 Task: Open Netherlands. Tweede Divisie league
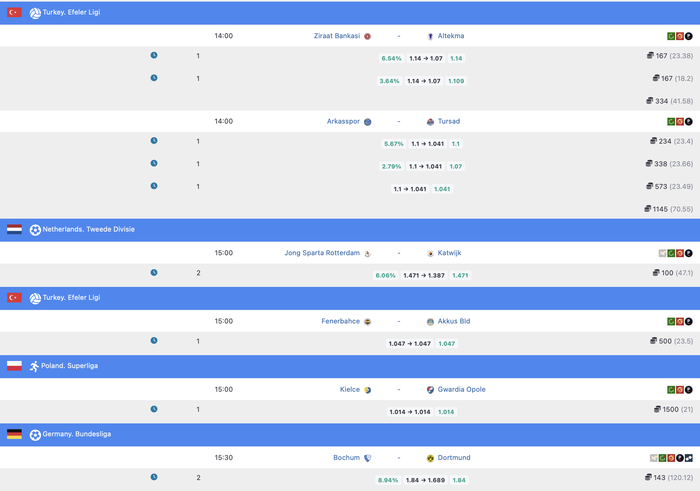(88, 229)
